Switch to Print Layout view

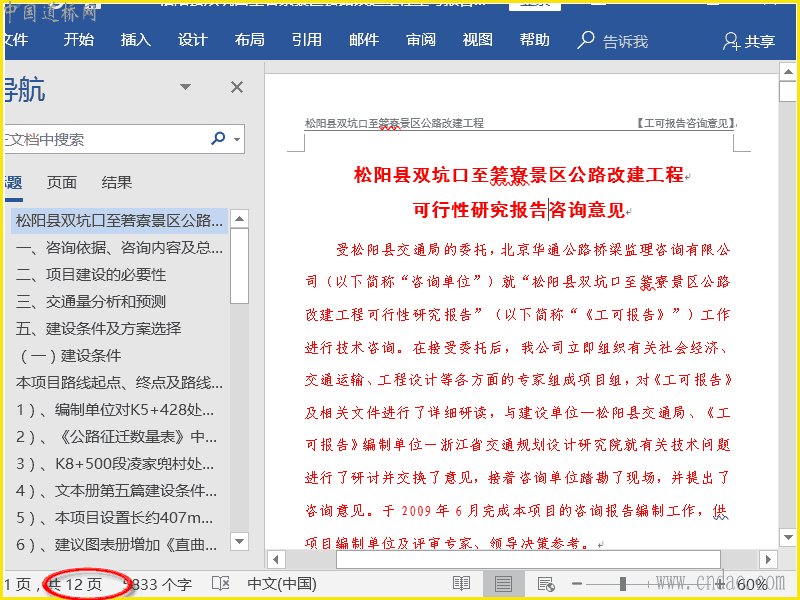click(503, 584)
